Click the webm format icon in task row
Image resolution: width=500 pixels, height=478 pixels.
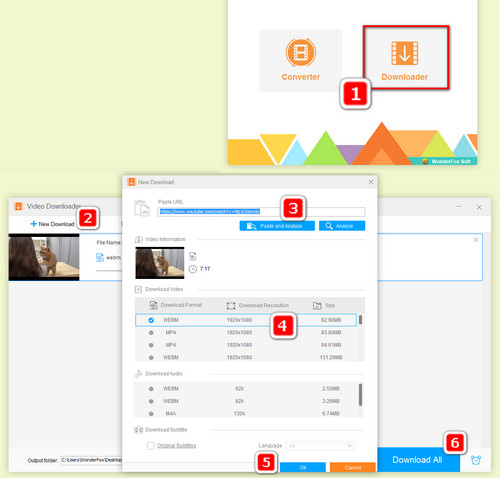[100, 257]
